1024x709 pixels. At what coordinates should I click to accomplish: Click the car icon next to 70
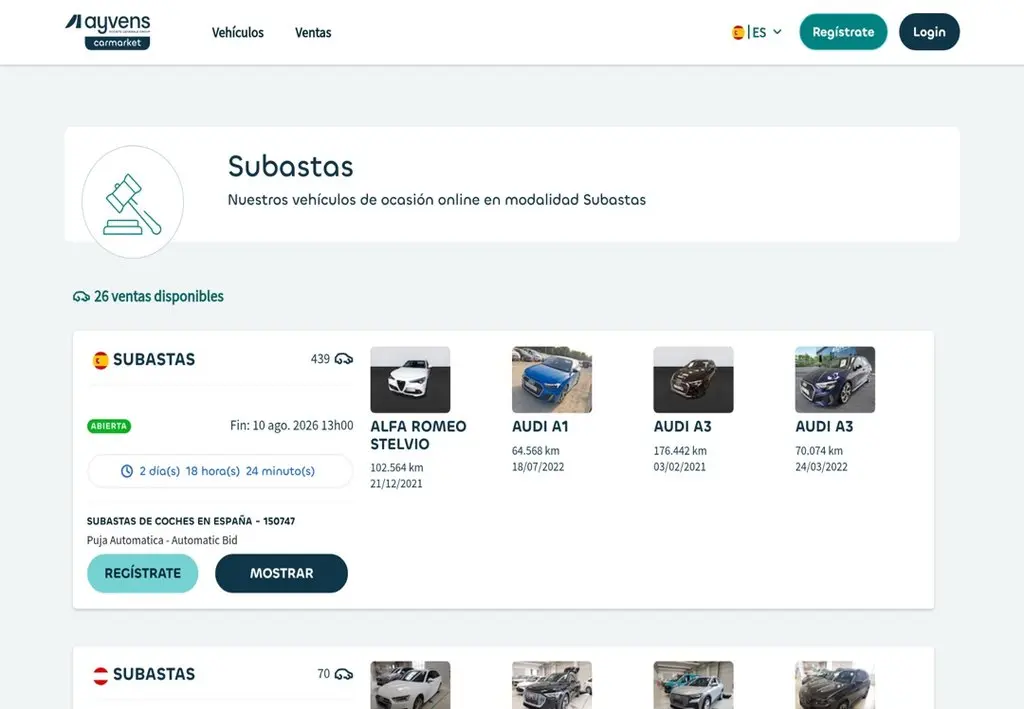coord(344,674)
